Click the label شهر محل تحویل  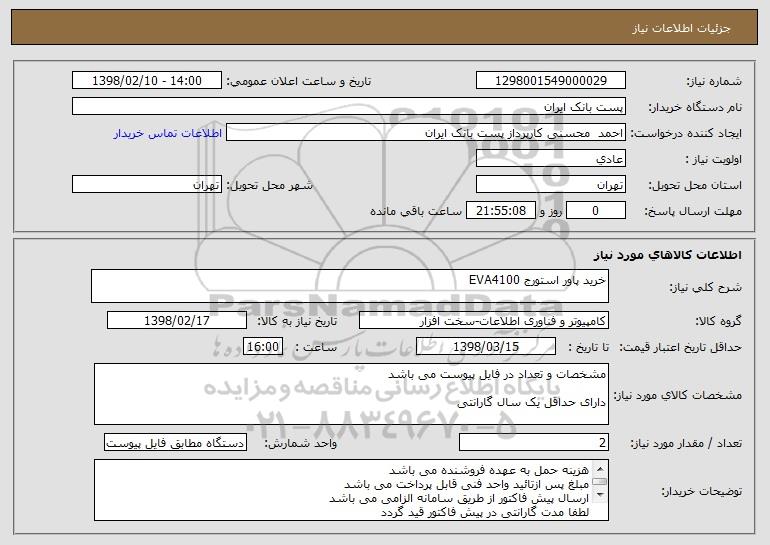[269, 186]
